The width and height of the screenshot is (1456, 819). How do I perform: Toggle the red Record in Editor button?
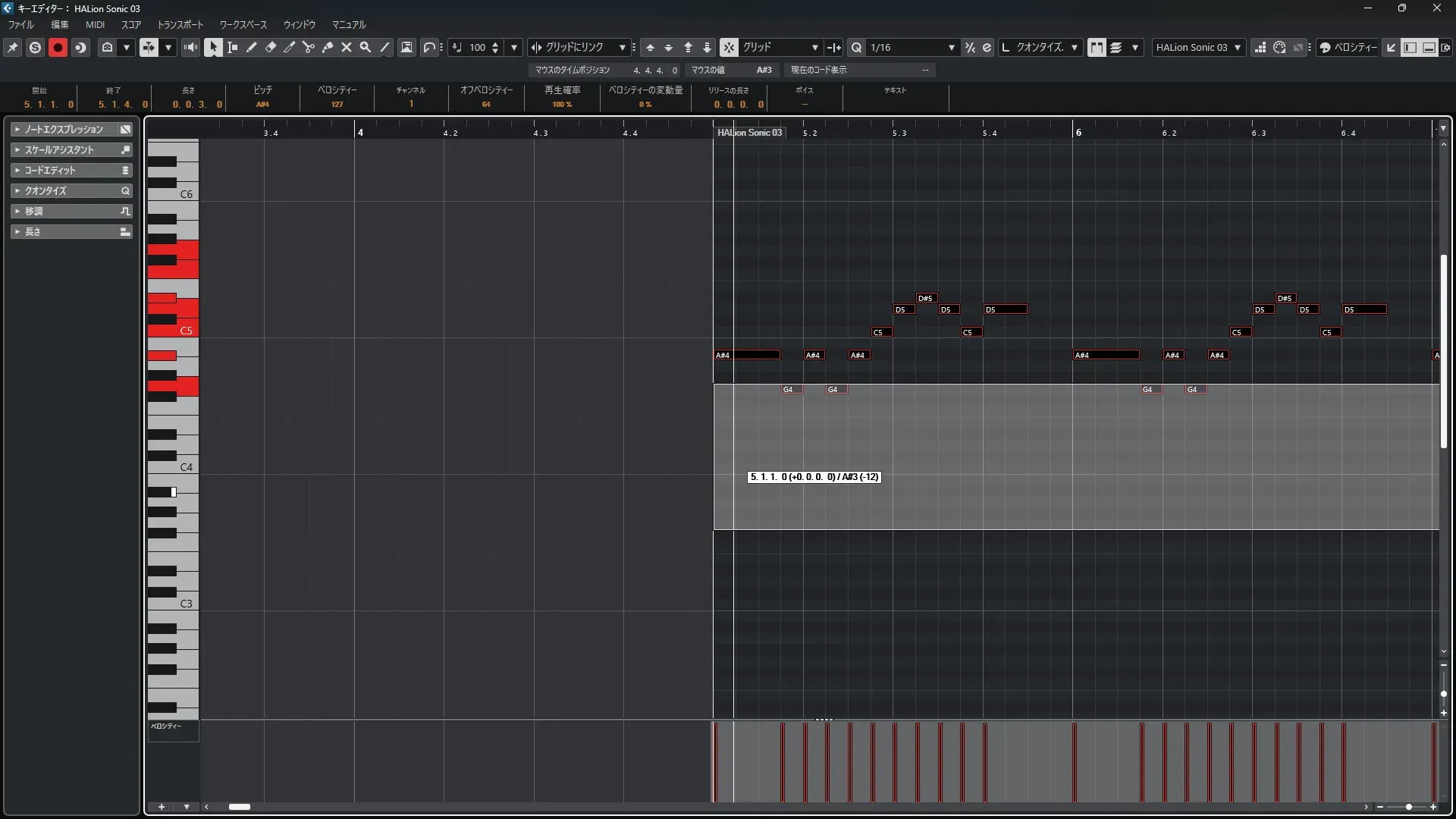click(58, 47)
